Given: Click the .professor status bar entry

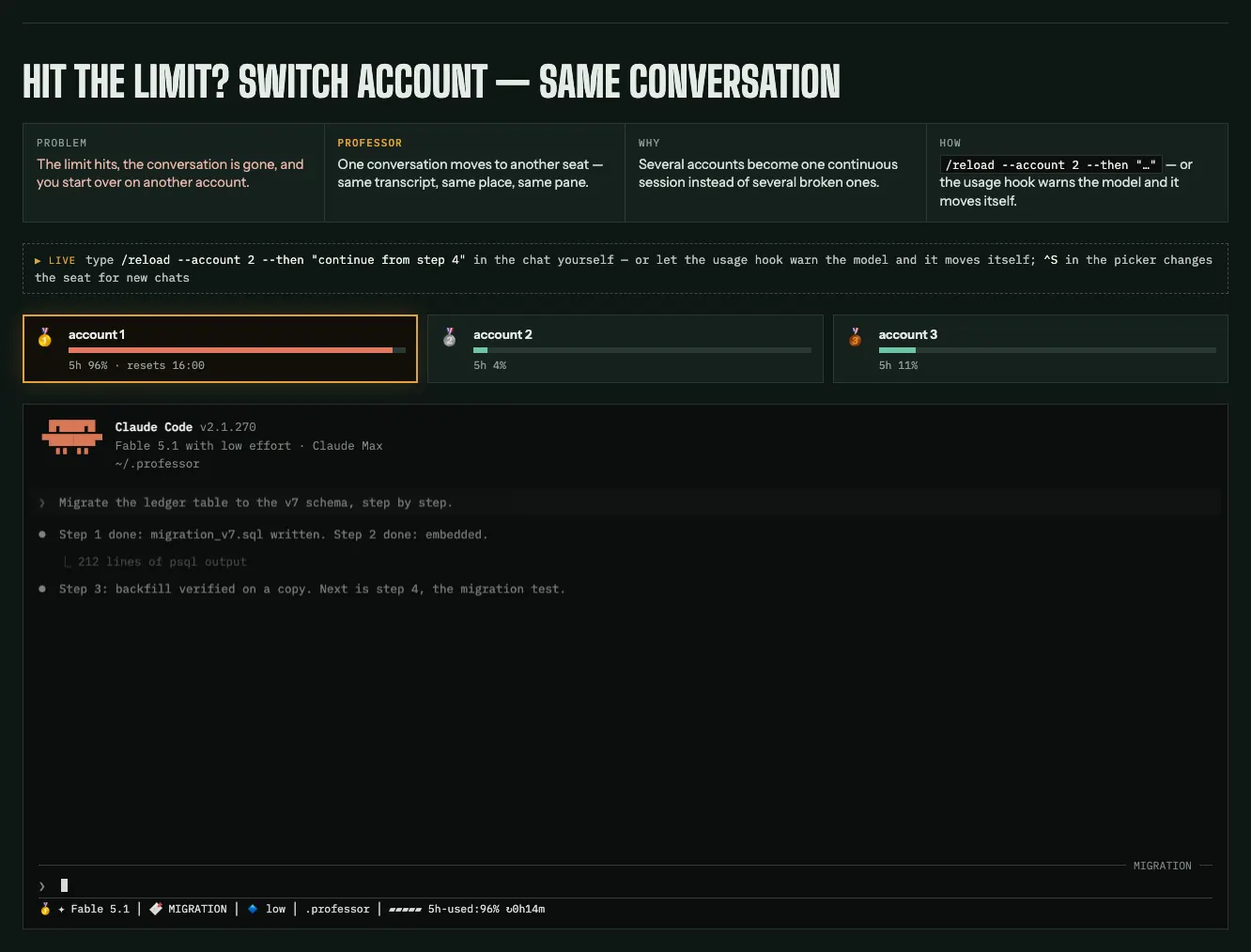Looking at the screenshot, I should pyautogui.click(x=337, y=909).
